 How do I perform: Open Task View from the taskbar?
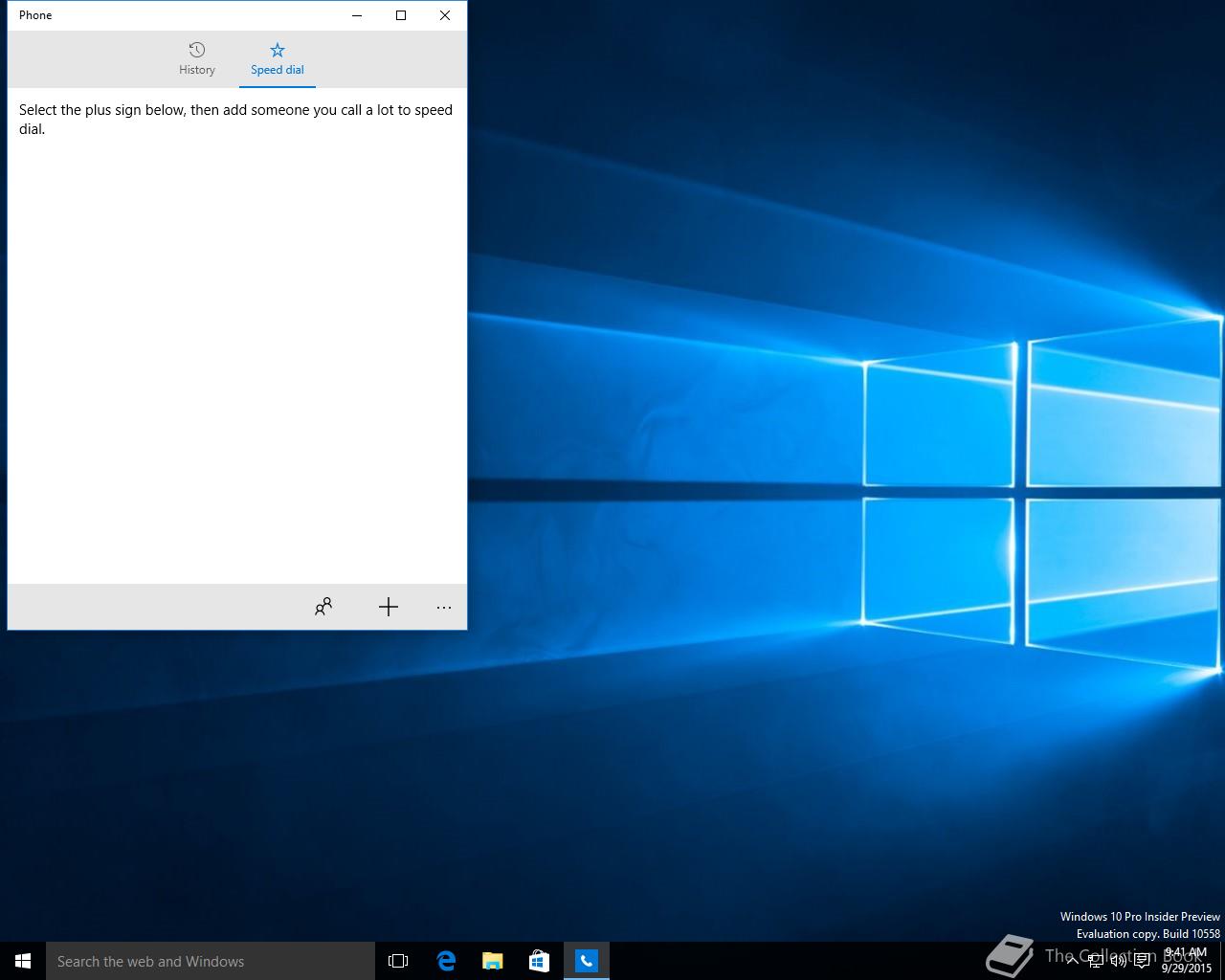(x=398, y=961)
